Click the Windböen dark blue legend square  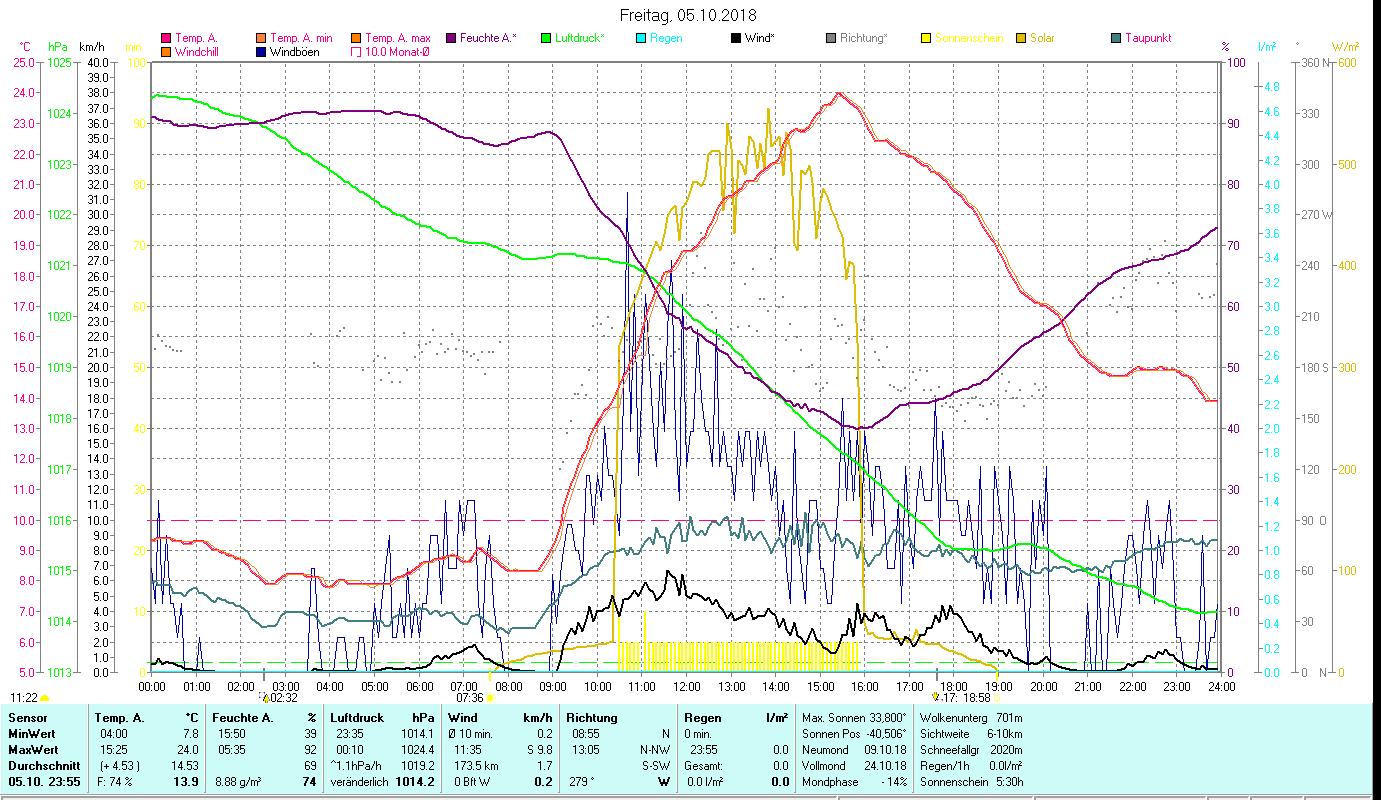coord(262,52)
